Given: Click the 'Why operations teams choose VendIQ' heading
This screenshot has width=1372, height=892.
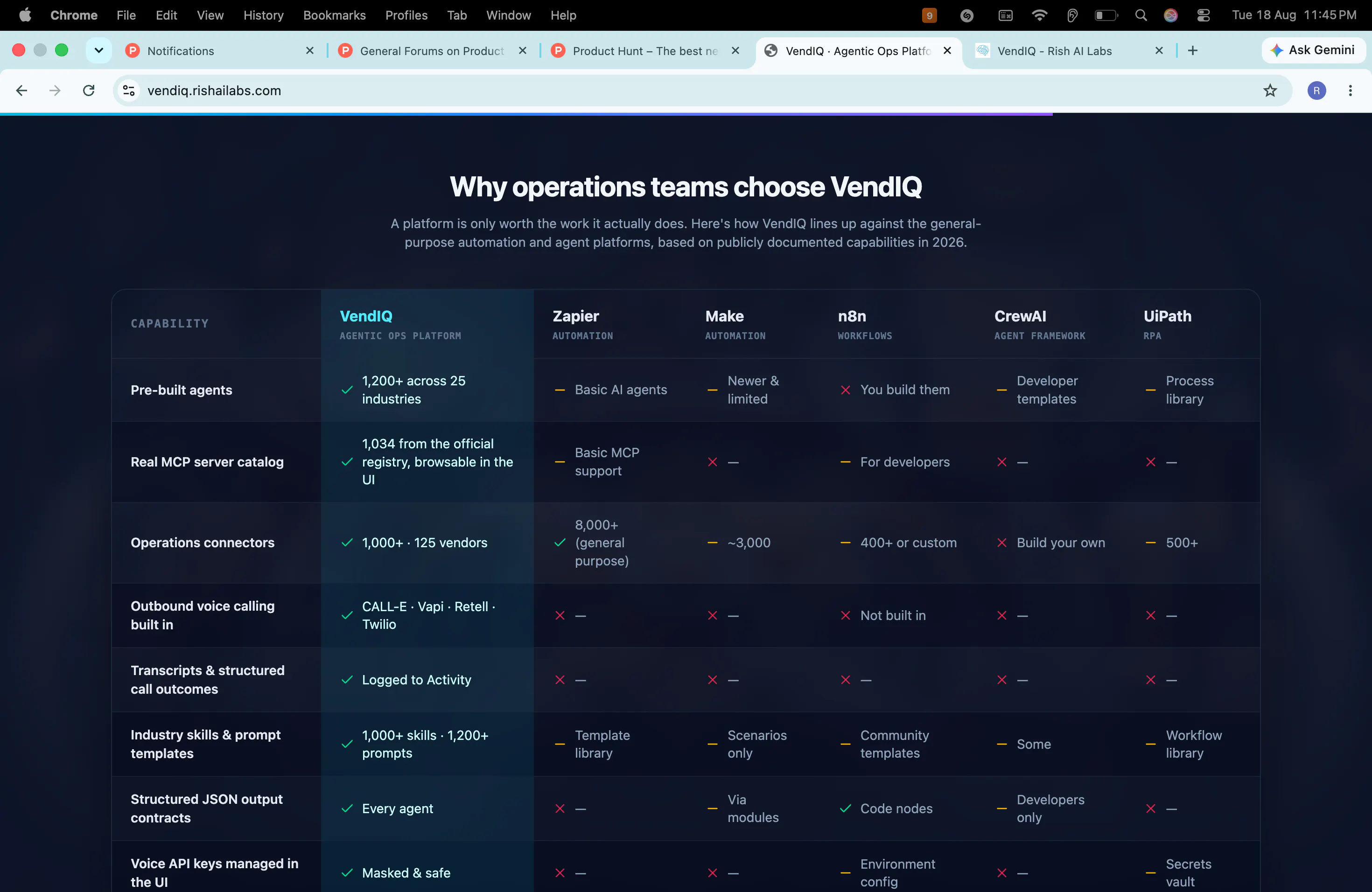Looking at the screenshot, I should pos(686,186).
